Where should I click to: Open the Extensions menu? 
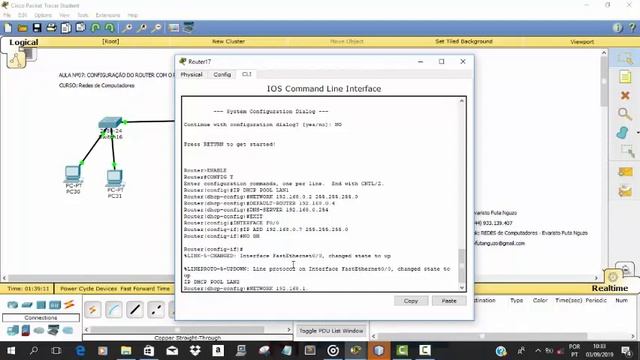[x=108, y=15]
